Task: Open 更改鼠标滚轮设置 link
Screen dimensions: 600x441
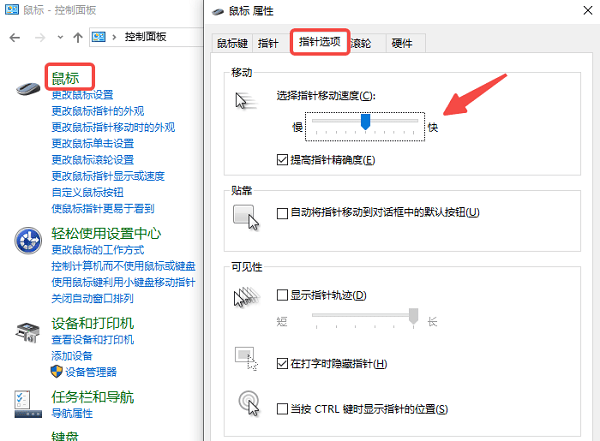Action: pos(93,159)
